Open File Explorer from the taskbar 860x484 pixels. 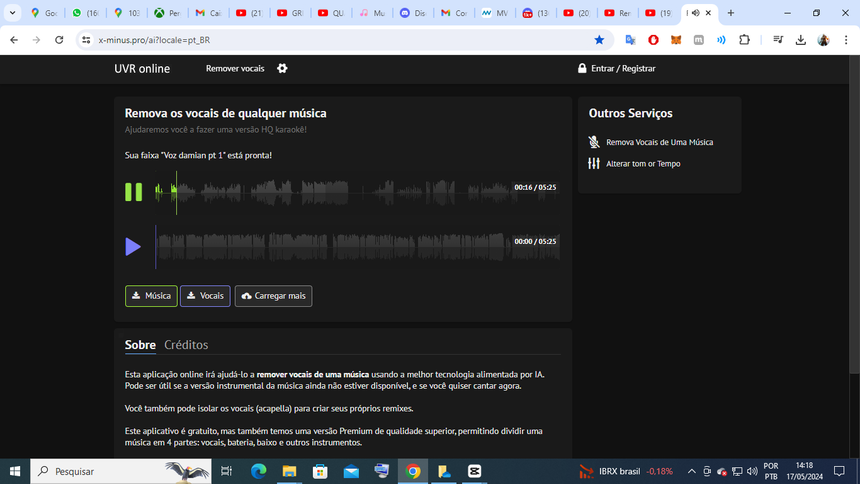pos(289,471)
